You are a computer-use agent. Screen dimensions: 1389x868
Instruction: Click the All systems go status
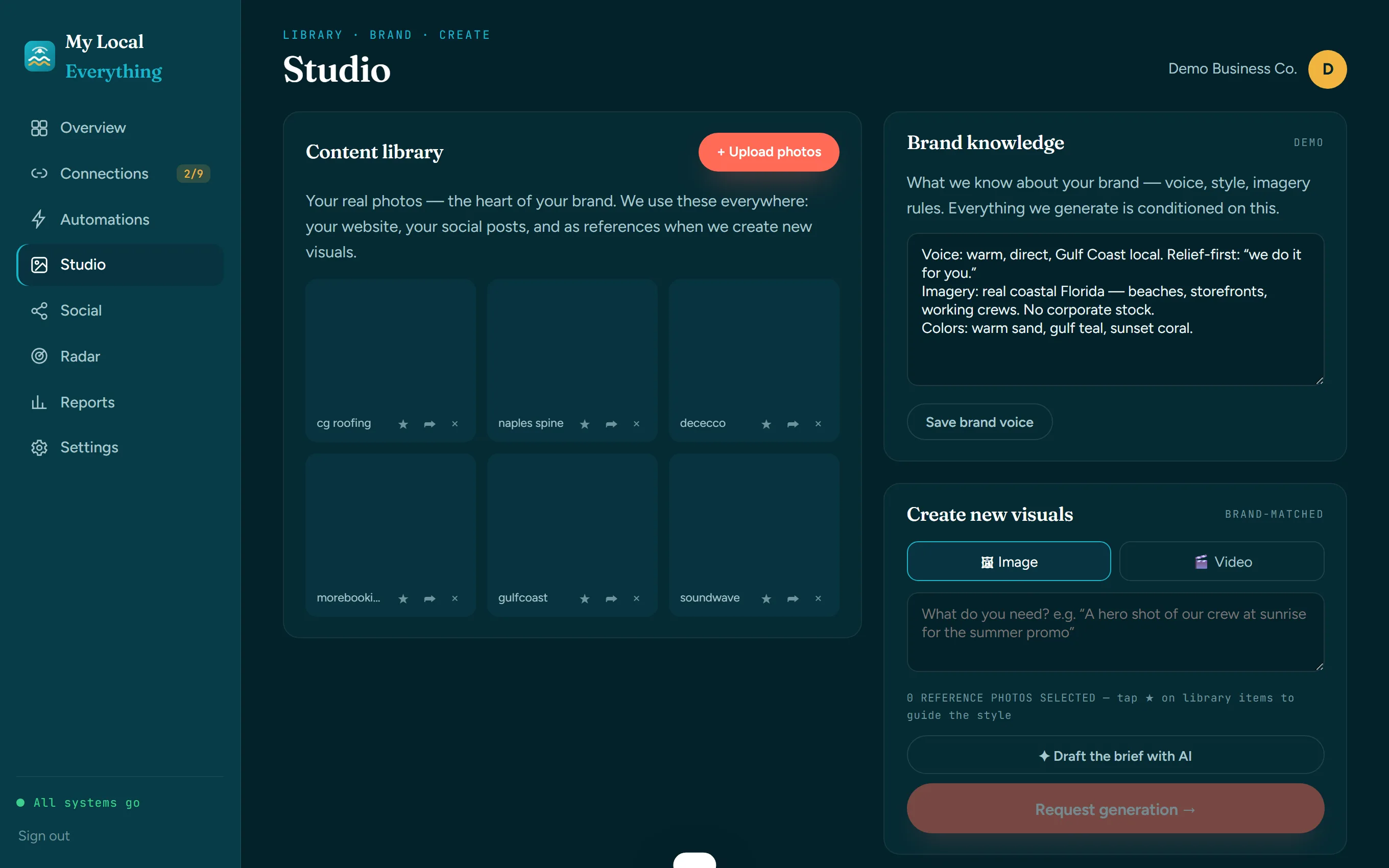pyautogui.click(x=79, y=803)
